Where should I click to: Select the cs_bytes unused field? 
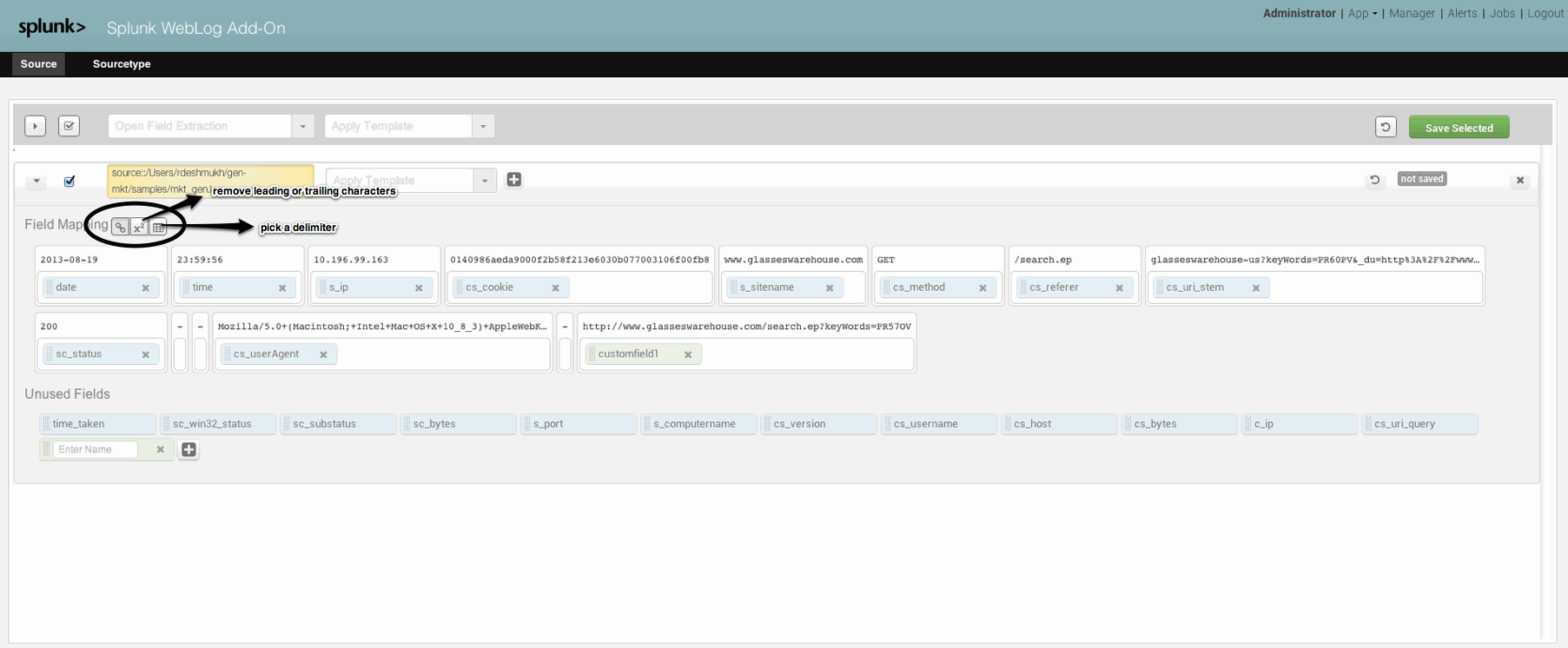pos(1180,424)
